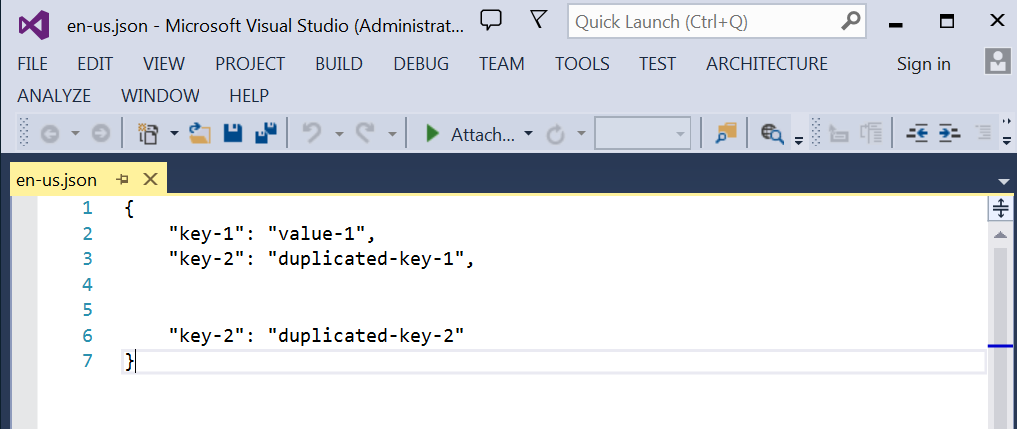Viewport: 1017px width, 429px height.
Task: Click the Redo arrow icon
Action: click(366, 134)
